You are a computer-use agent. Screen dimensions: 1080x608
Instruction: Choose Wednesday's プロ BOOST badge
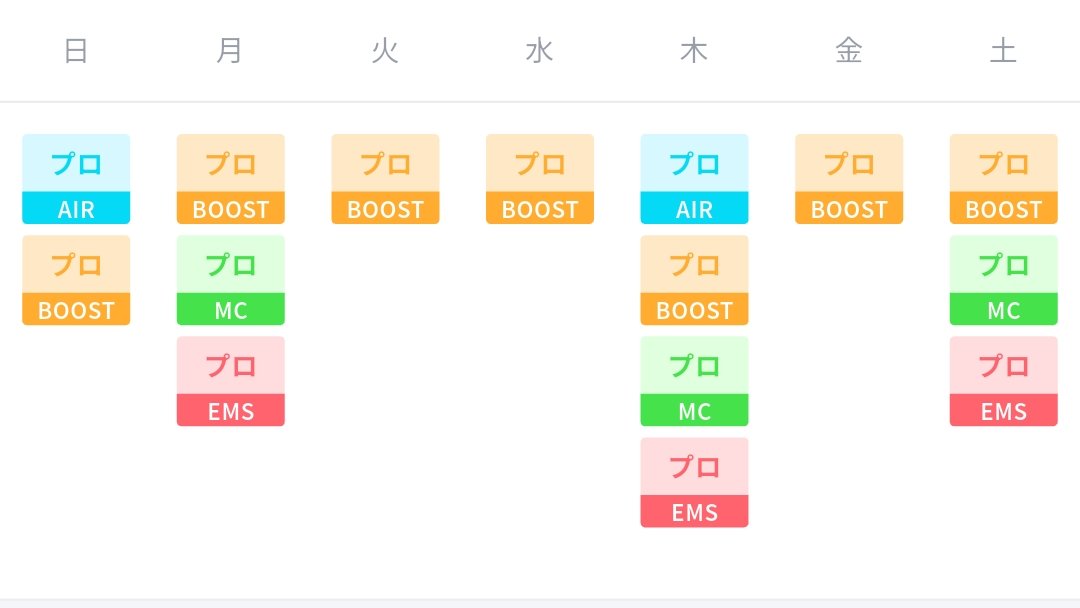[540, 179]
